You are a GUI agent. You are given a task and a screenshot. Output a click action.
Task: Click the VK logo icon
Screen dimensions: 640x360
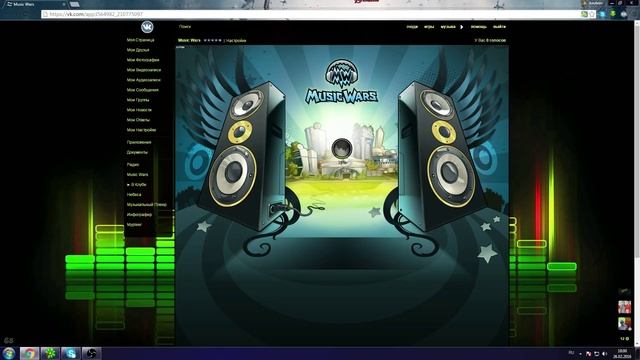147,27
